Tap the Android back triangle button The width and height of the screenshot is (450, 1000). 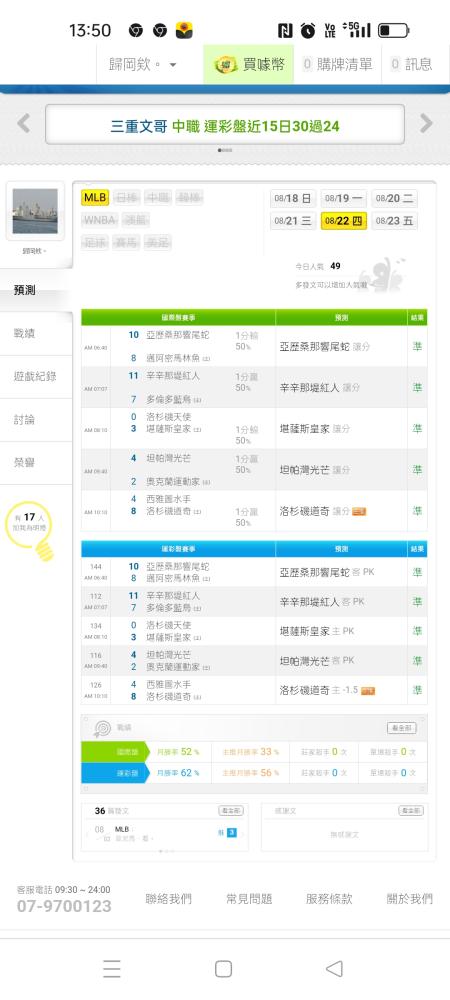coord(335,969)
